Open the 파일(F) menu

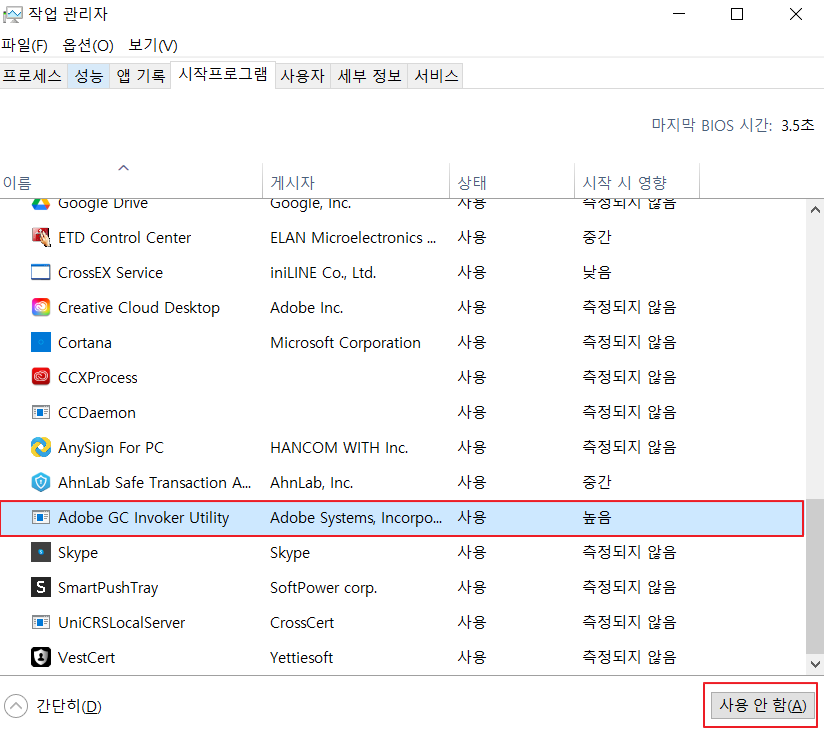point(24,45)
